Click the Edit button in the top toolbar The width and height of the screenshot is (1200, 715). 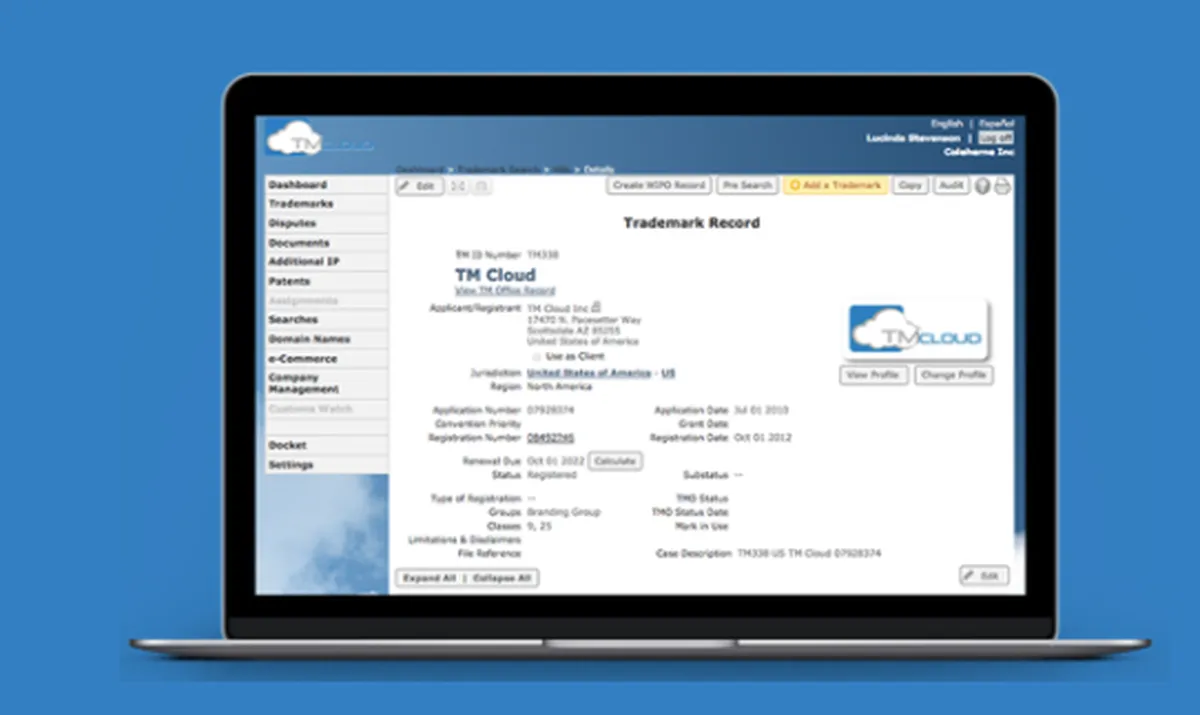(x=420, y=187)
